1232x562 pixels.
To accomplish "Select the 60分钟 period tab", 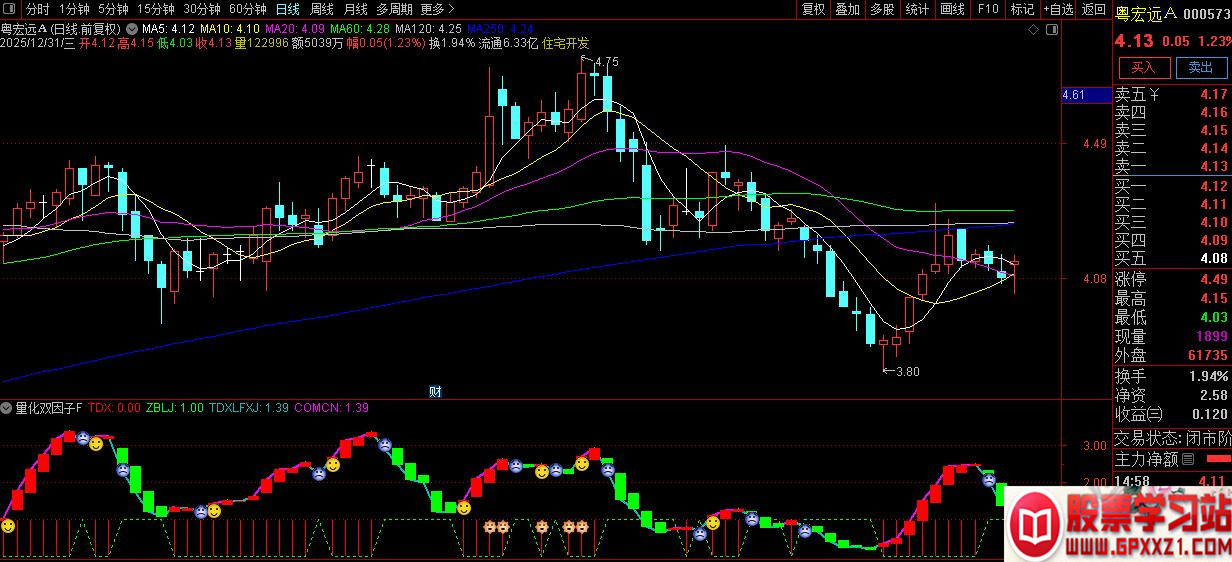I will click(x=247, y=9).
